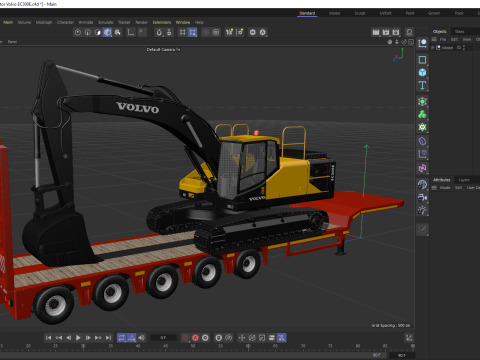Screen dimensions: 480x360
Task: Add a Camera object
Action: pos(422,197)
